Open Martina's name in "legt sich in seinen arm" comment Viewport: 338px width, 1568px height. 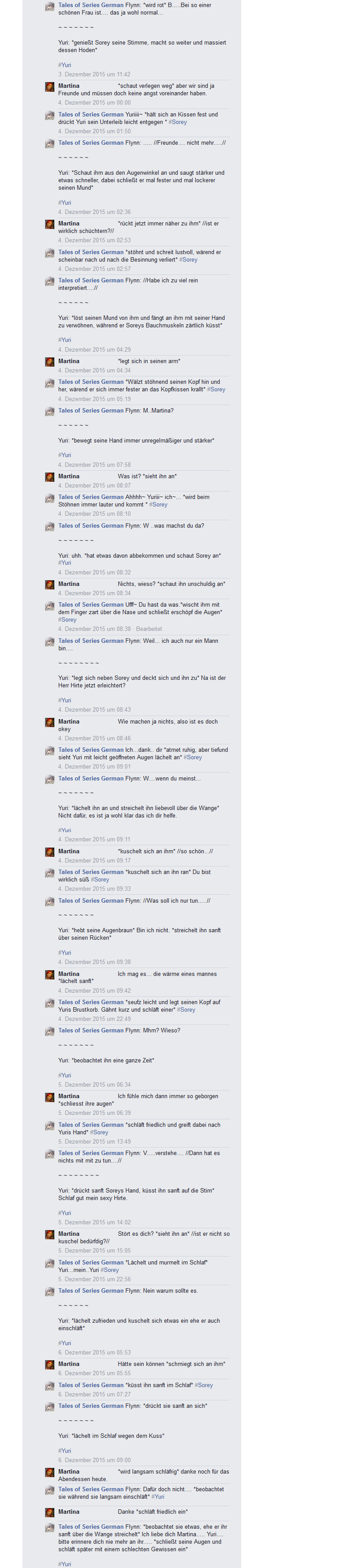(69, 361)
